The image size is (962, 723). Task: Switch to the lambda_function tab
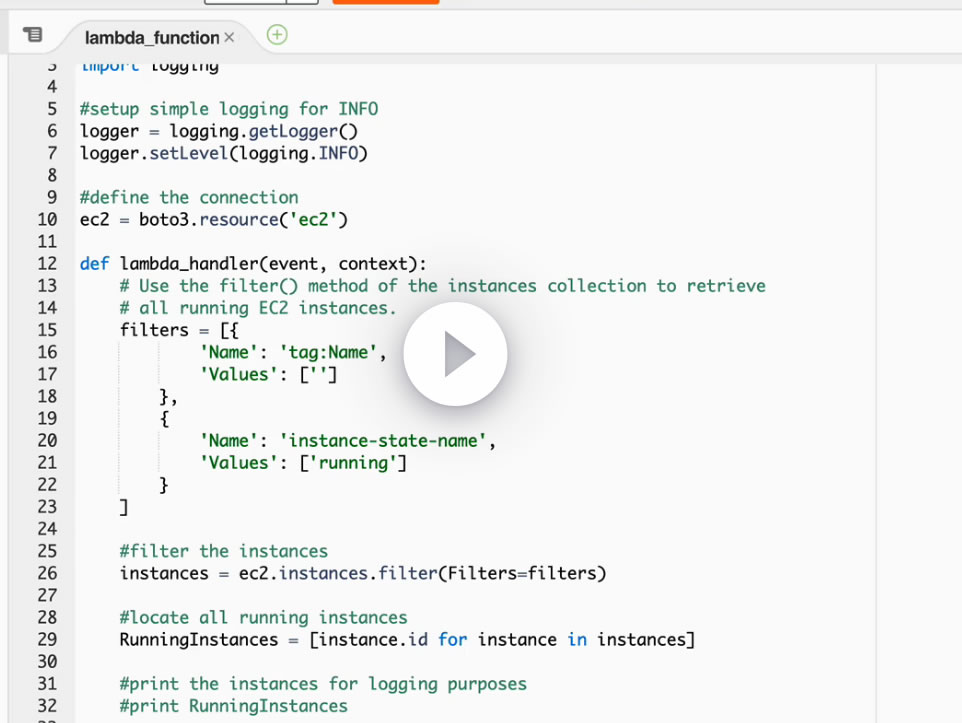coord(152,38)
